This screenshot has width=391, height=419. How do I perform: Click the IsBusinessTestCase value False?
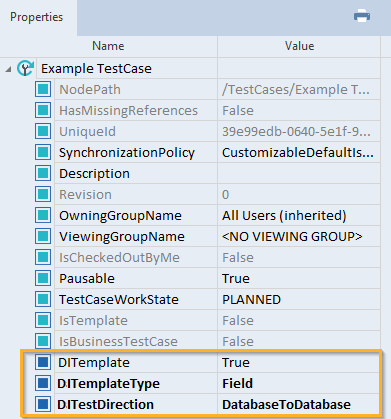238,341
